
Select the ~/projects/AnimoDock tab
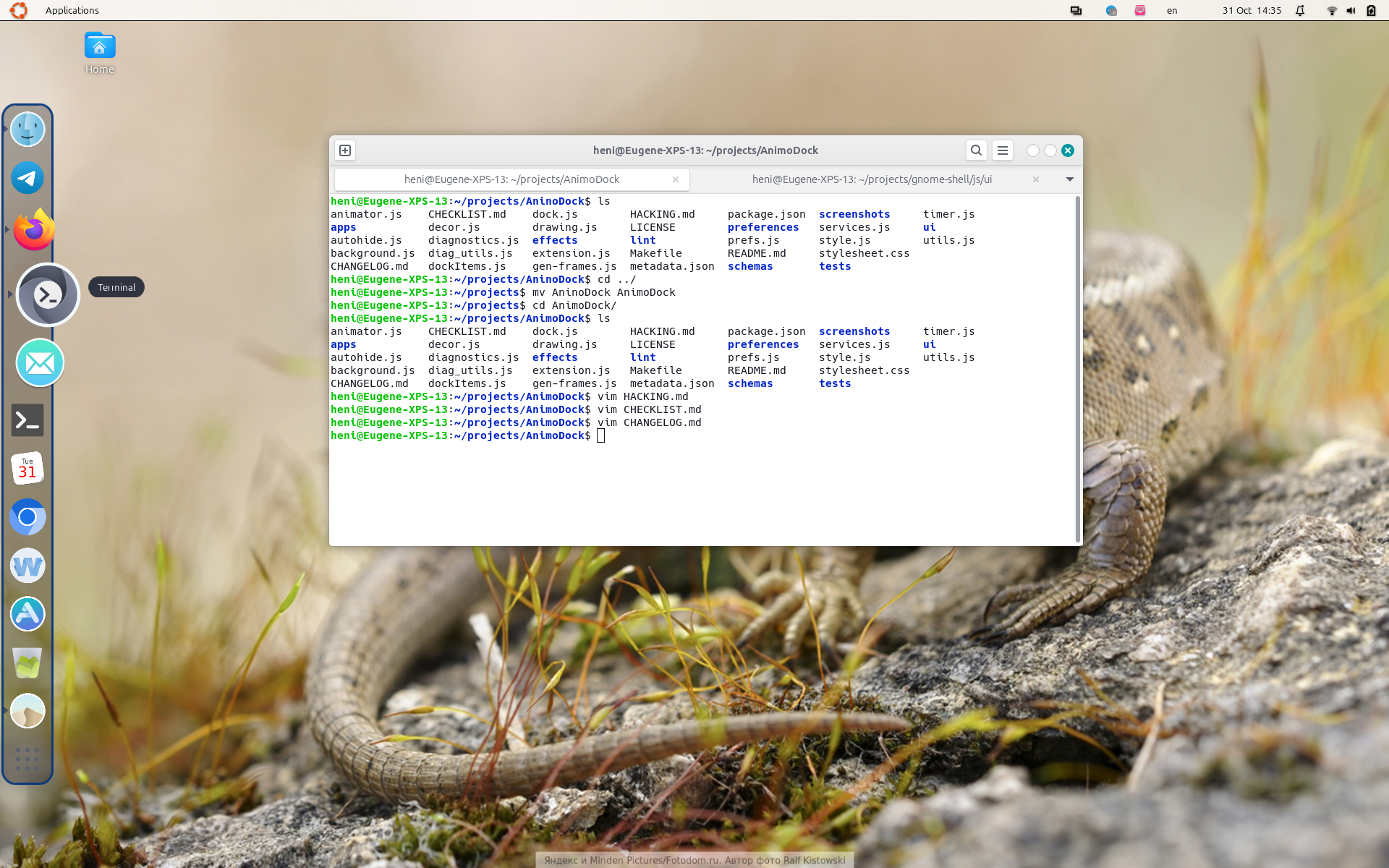coord(511,179)
